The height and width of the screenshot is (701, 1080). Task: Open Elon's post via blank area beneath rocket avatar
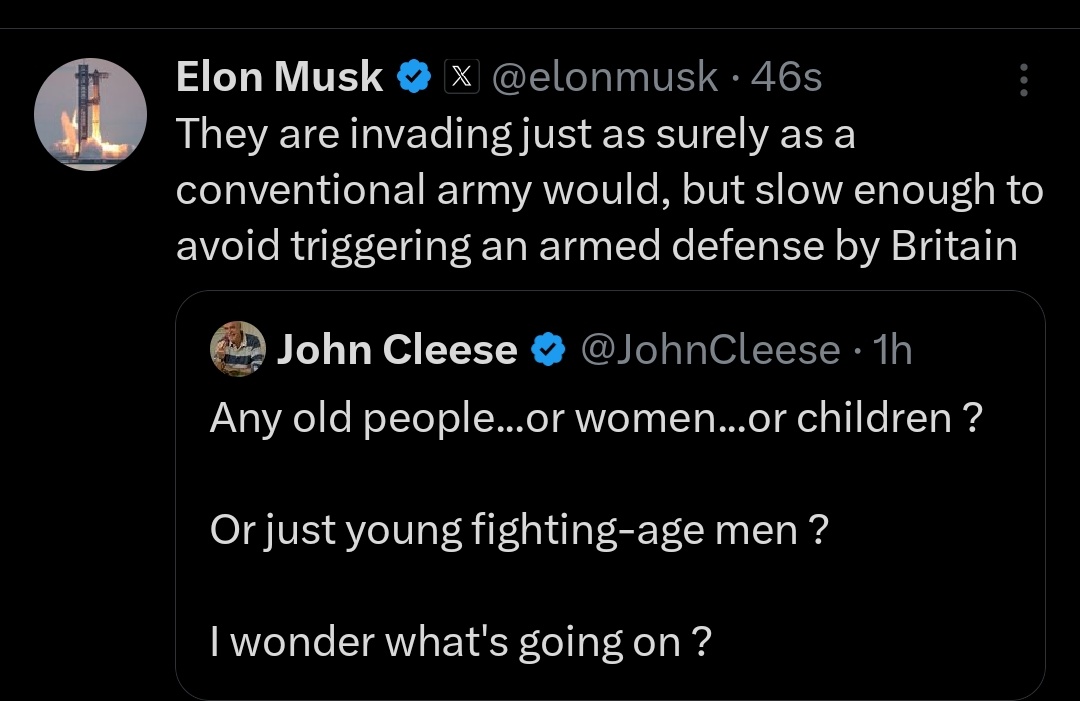click(90, 413)
